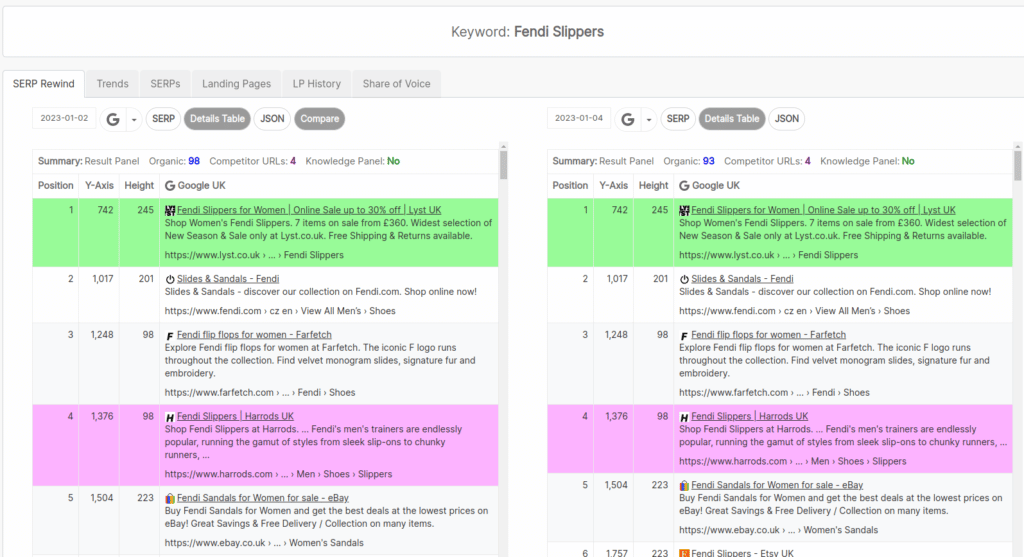Click the Etsy favicon in right panel result 6
Screen dimensions: 1024x557
click(x=684, y=553)
